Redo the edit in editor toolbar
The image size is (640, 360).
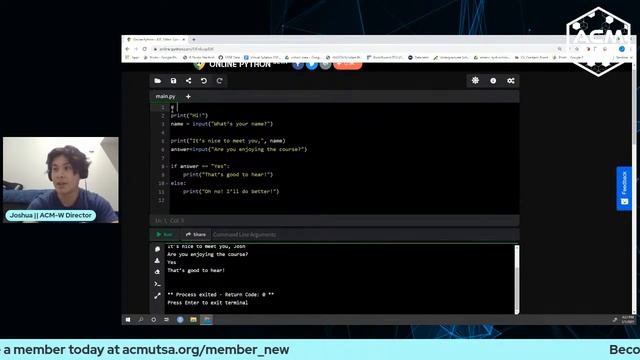pos(219,81)
